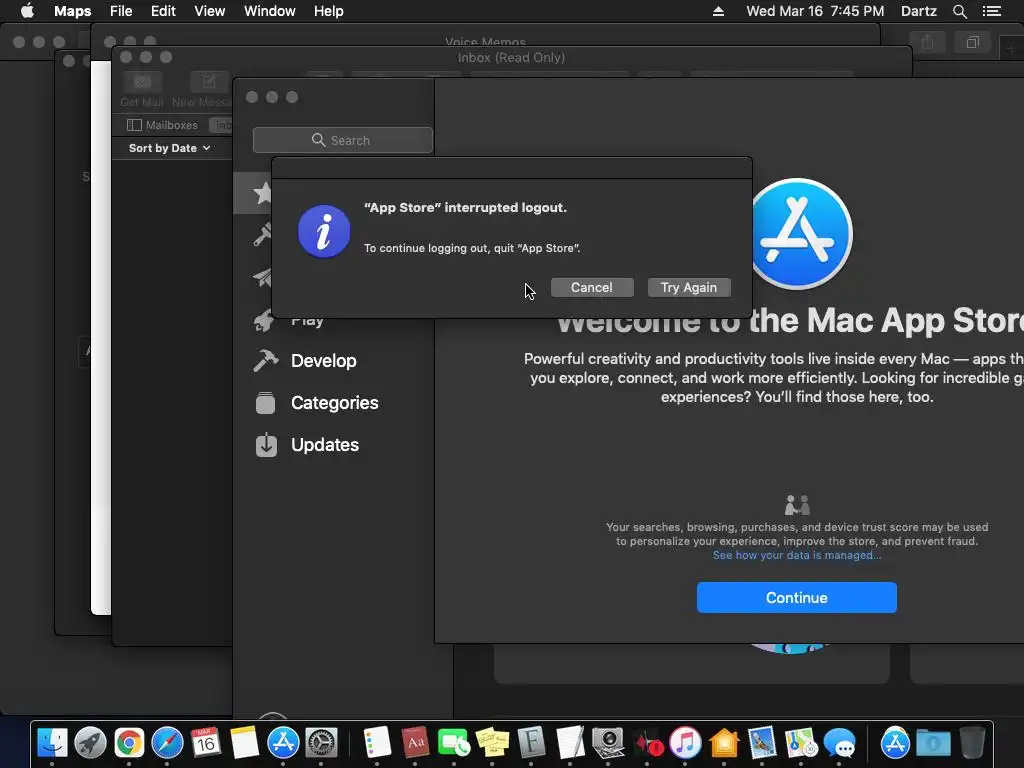
Task: Launch Google Chrome from the Dock
Action: coord(129,743)
